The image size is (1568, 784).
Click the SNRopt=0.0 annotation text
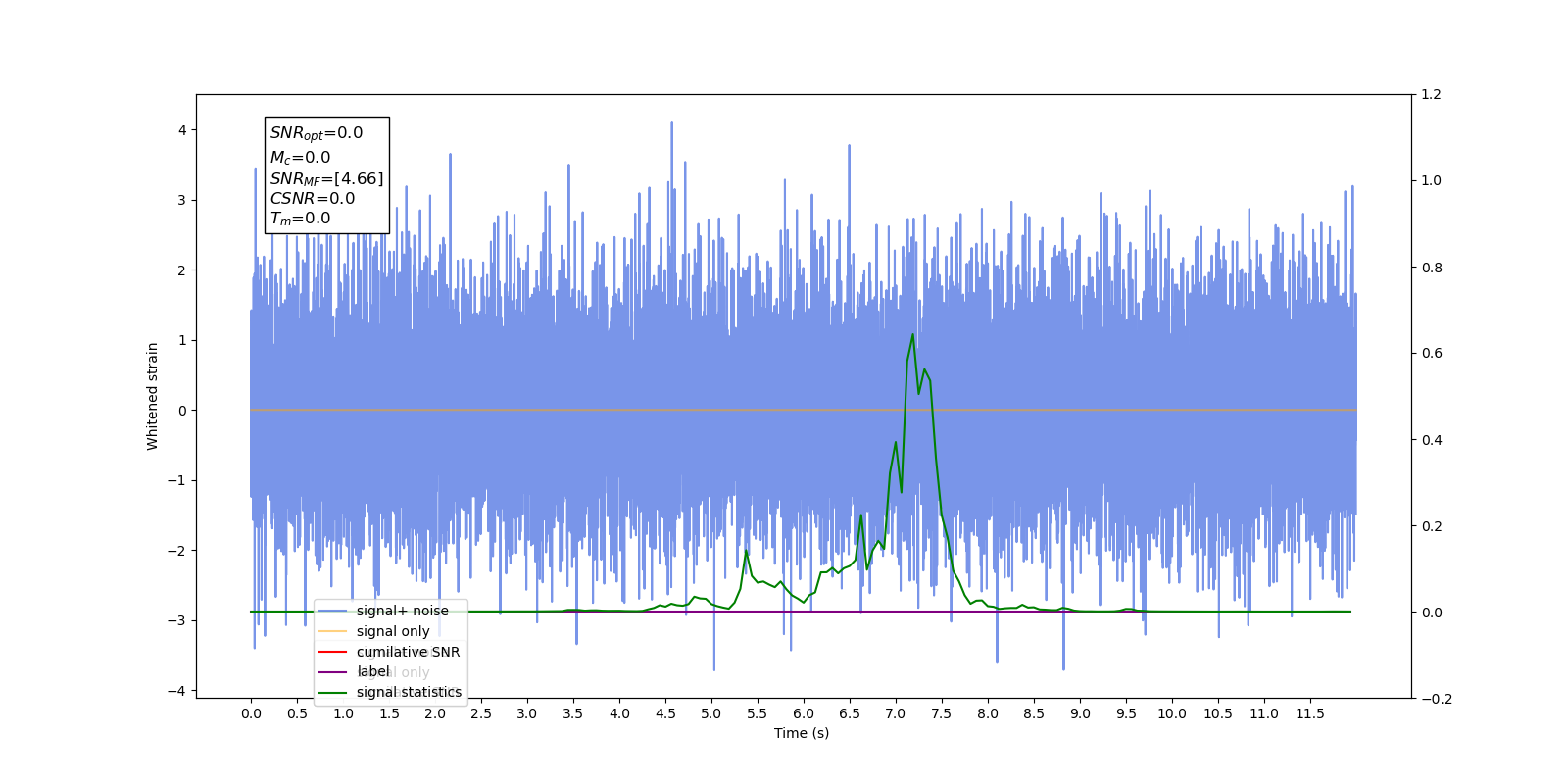[317, 133]
